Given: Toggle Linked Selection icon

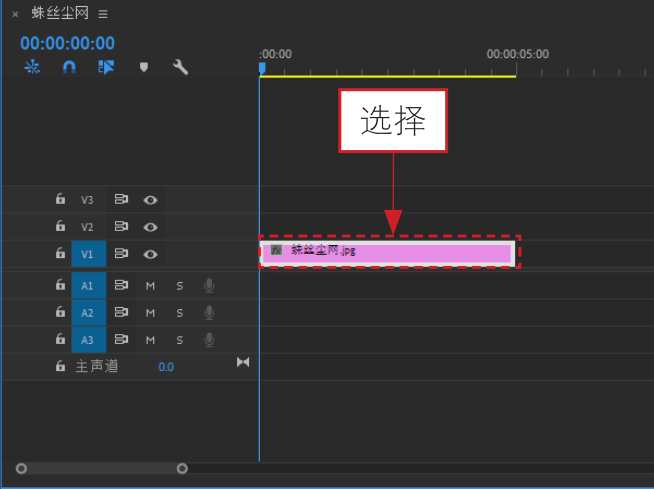Looking at the screenshot, I should click(106, 67).
